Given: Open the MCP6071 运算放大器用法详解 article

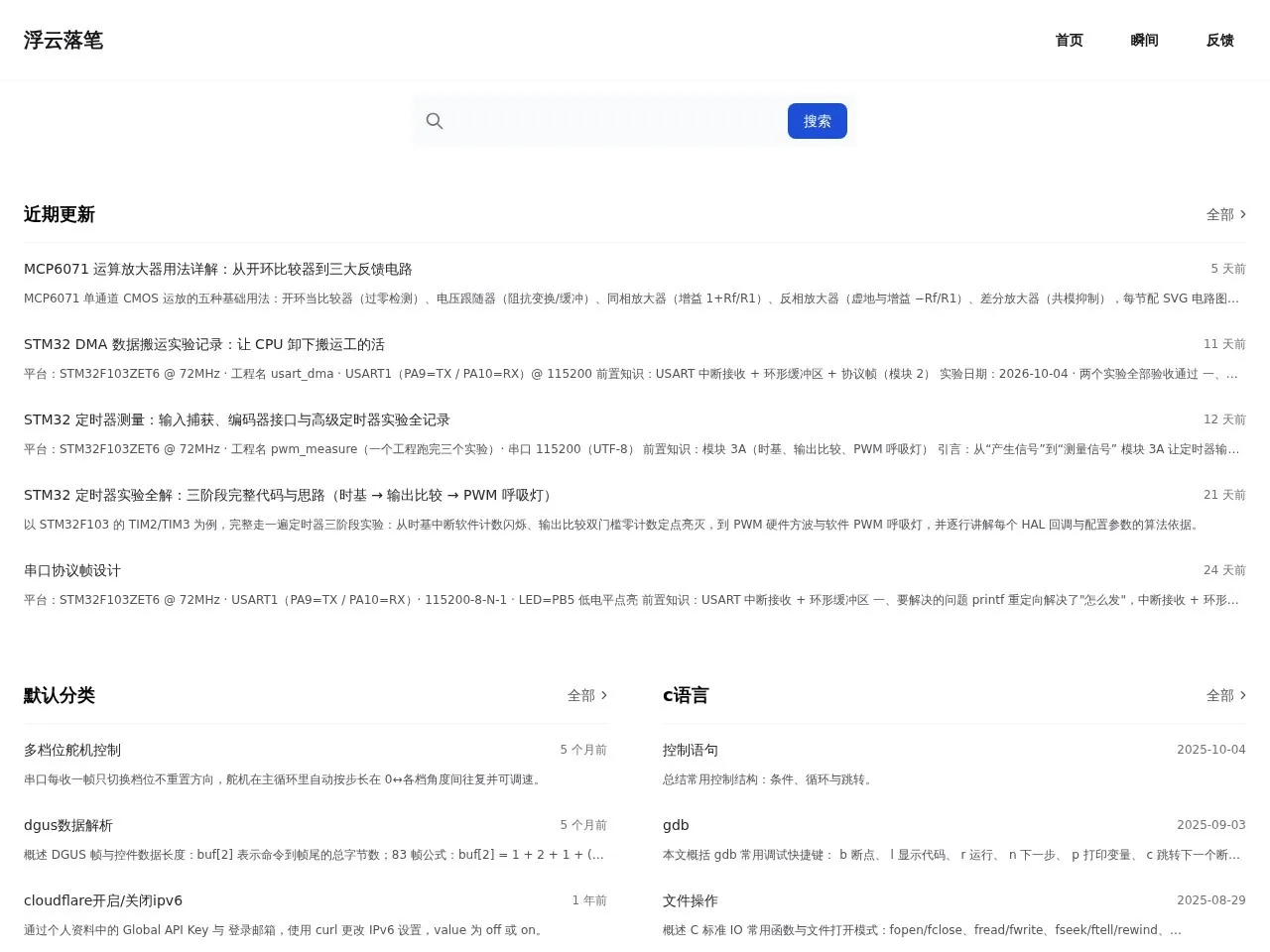Looking at the screenshot, I should (x=218, y=269).
